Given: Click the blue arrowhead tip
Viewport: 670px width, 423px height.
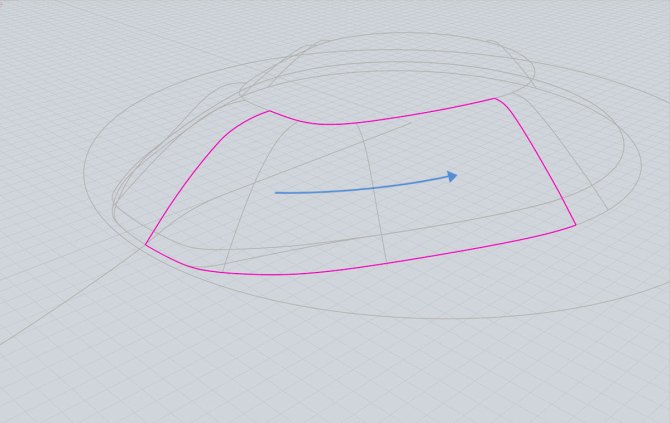Looking at the screenshot, I should (x=456, y=176).
